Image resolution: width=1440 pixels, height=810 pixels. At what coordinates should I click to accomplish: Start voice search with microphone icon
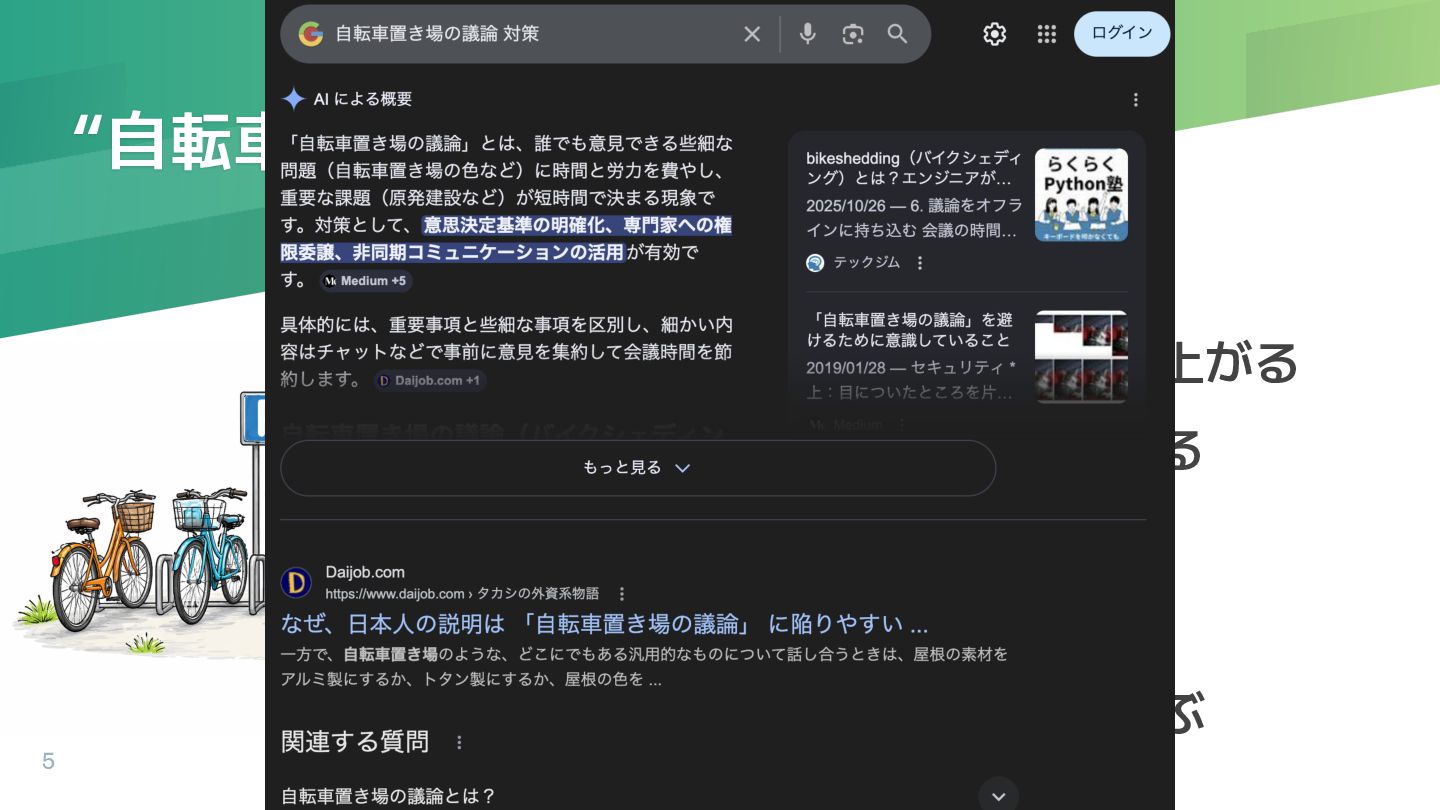pyautogui.click(x=808, y=34)
